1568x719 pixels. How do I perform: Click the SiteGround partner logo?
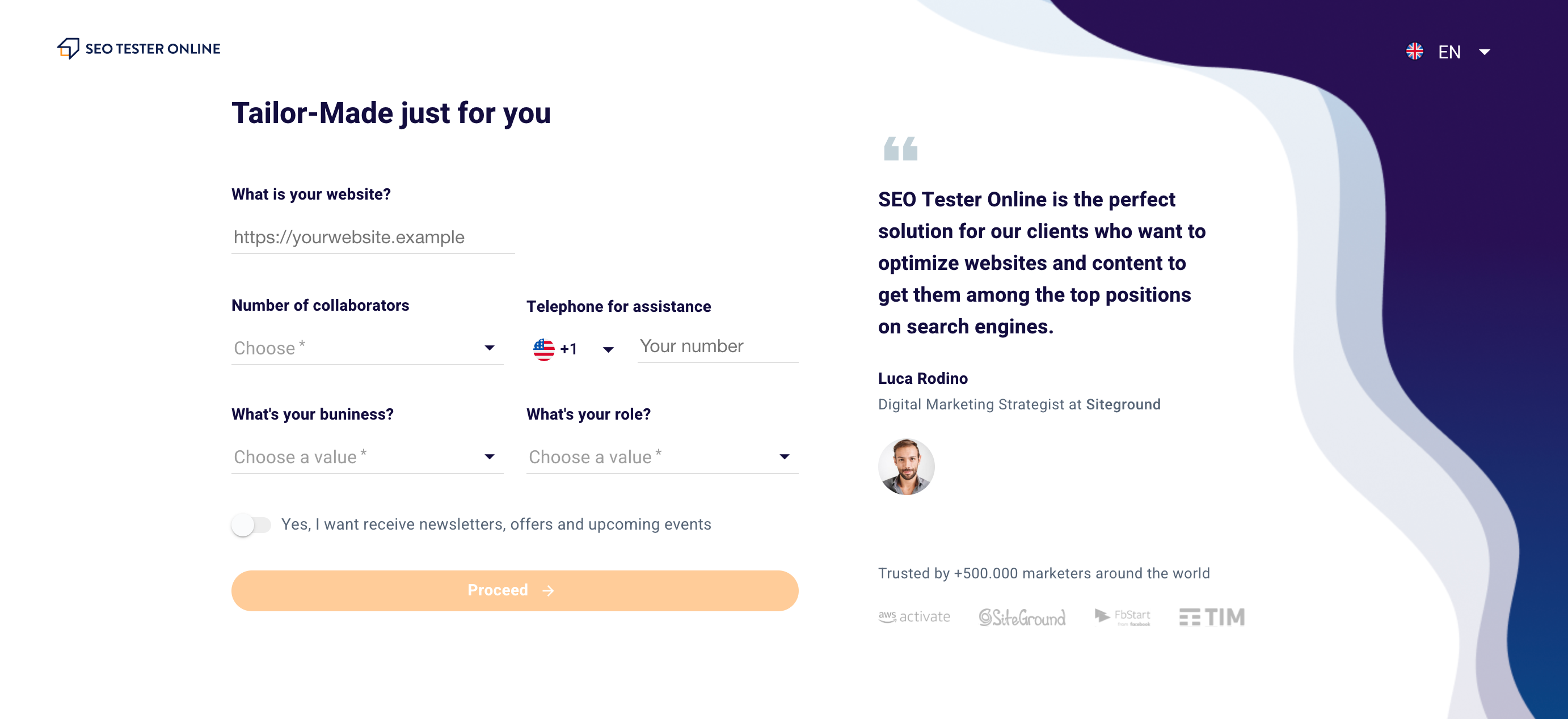(1023, 616)
